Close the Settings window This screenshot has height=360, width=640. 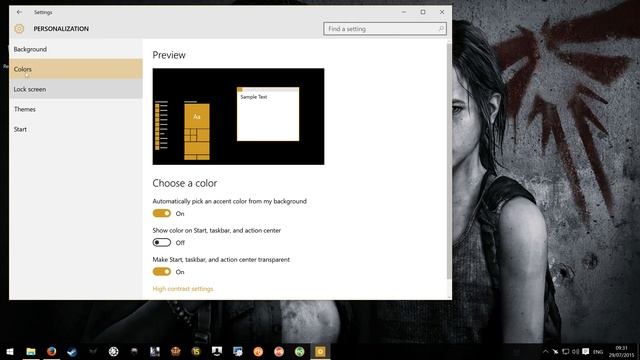pos(442,12)
